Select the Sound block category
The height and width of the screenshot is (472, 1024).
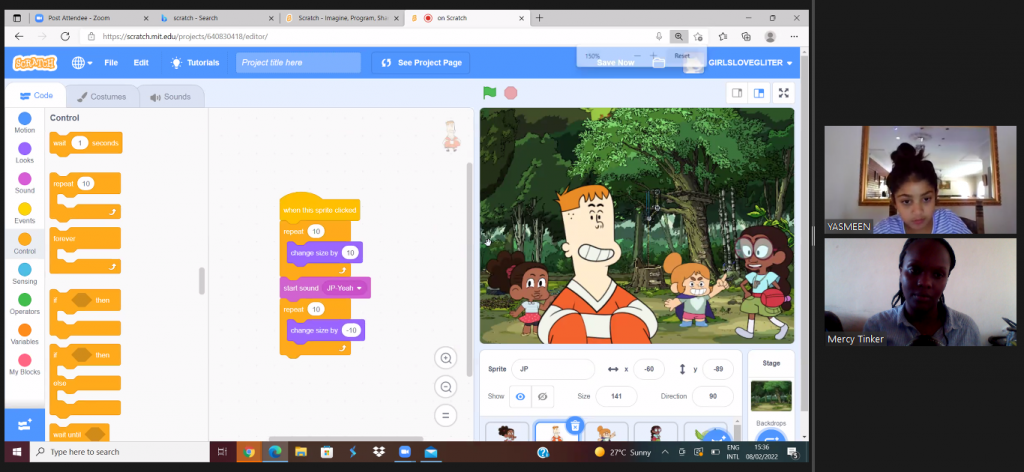click(x=25, y=183)
